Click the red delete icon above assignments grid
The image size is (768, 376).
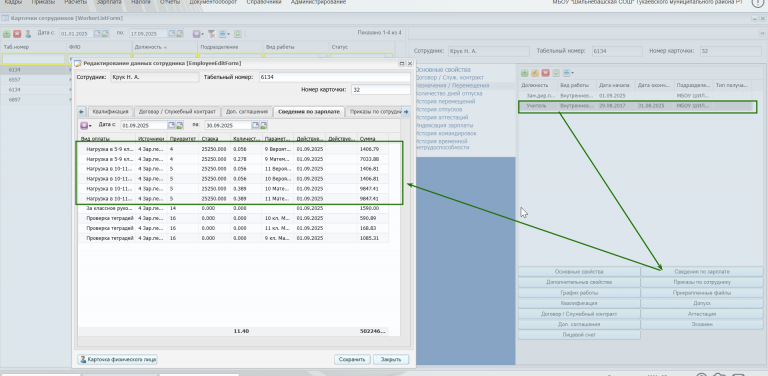(x=546, y=73)
